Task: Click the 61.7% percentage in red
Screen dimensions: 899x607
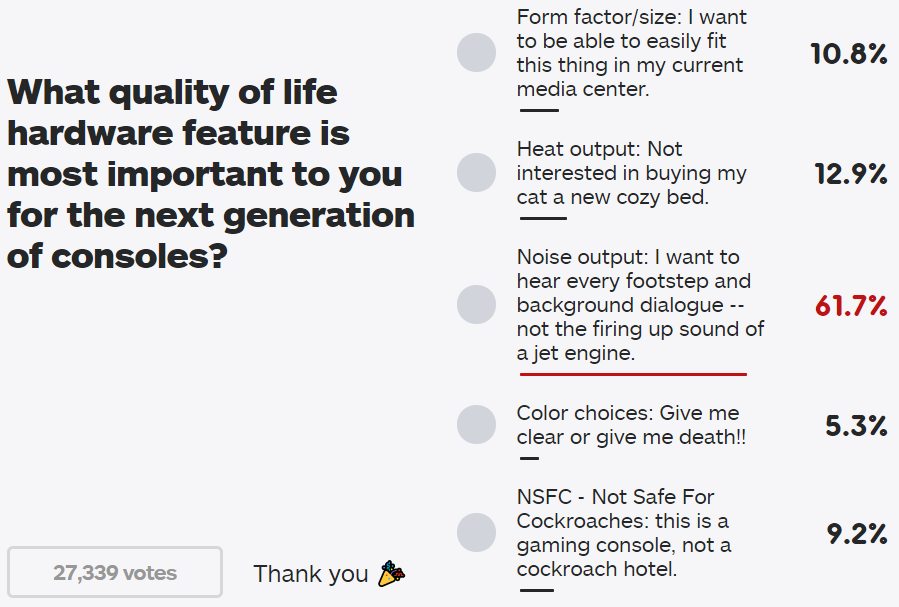Action: click(851, 306)
